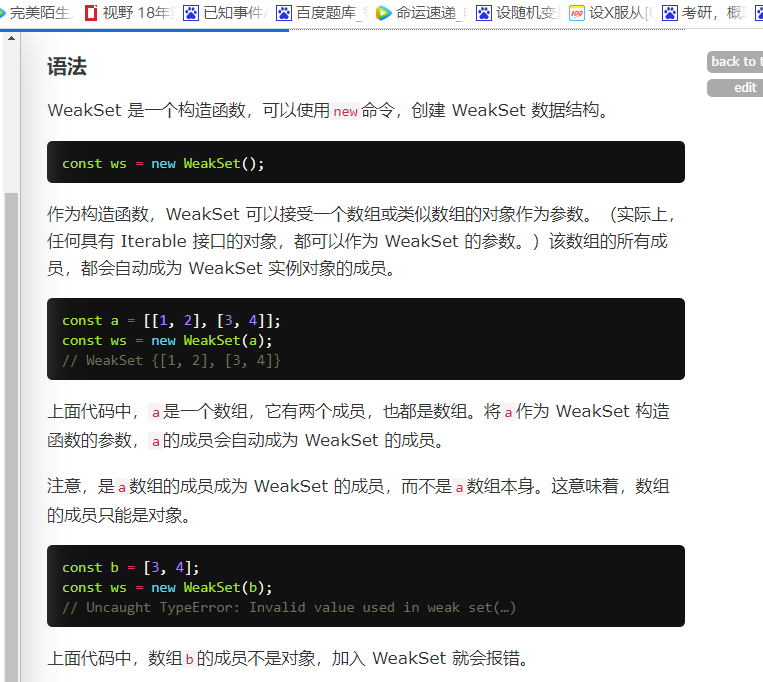This screenshot has width=763, height=682.
Task: Click code line 'const ws = new WeakSet(b);'
Action: click(x=167, y=588)
